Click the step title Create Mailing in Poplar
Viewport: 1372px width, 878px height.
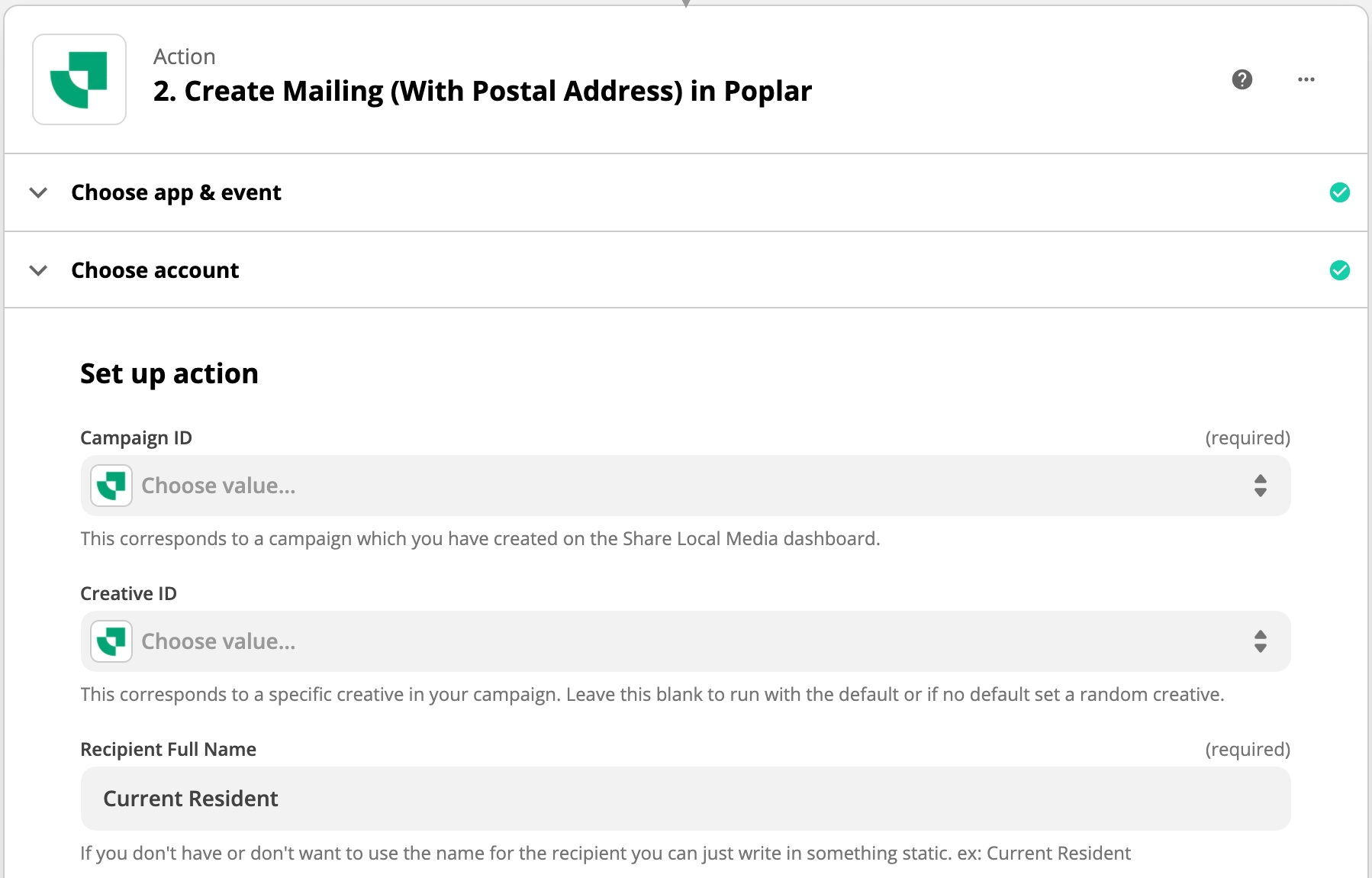pos(482,91)
